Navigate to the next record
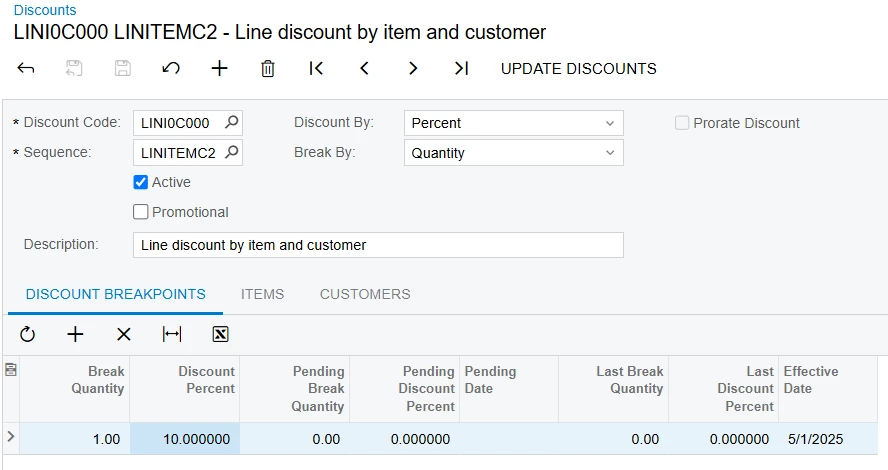888x470 pixels. click(413, 69)
